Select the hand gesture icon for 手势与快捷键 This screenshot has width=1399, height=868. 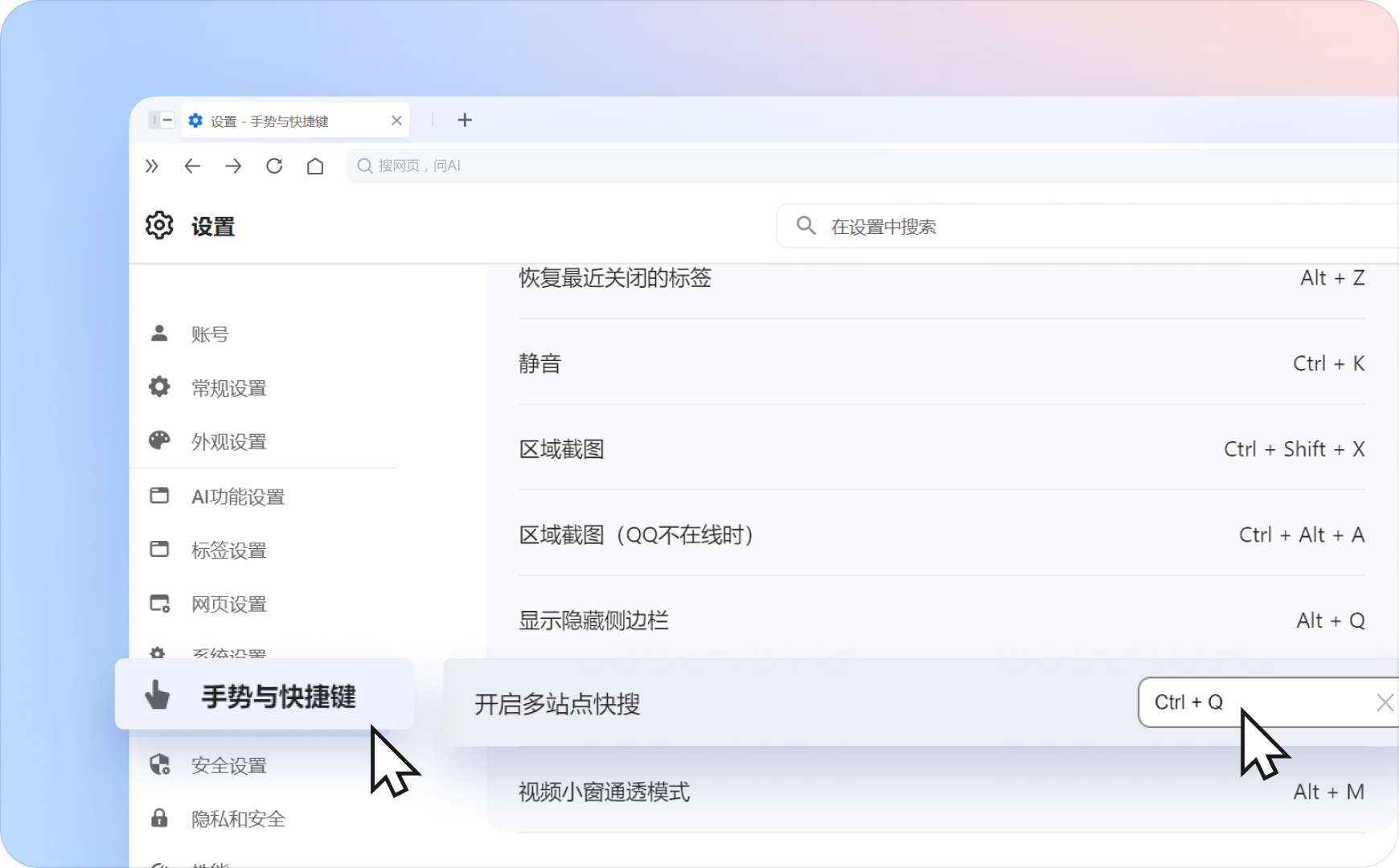[158, 697]
